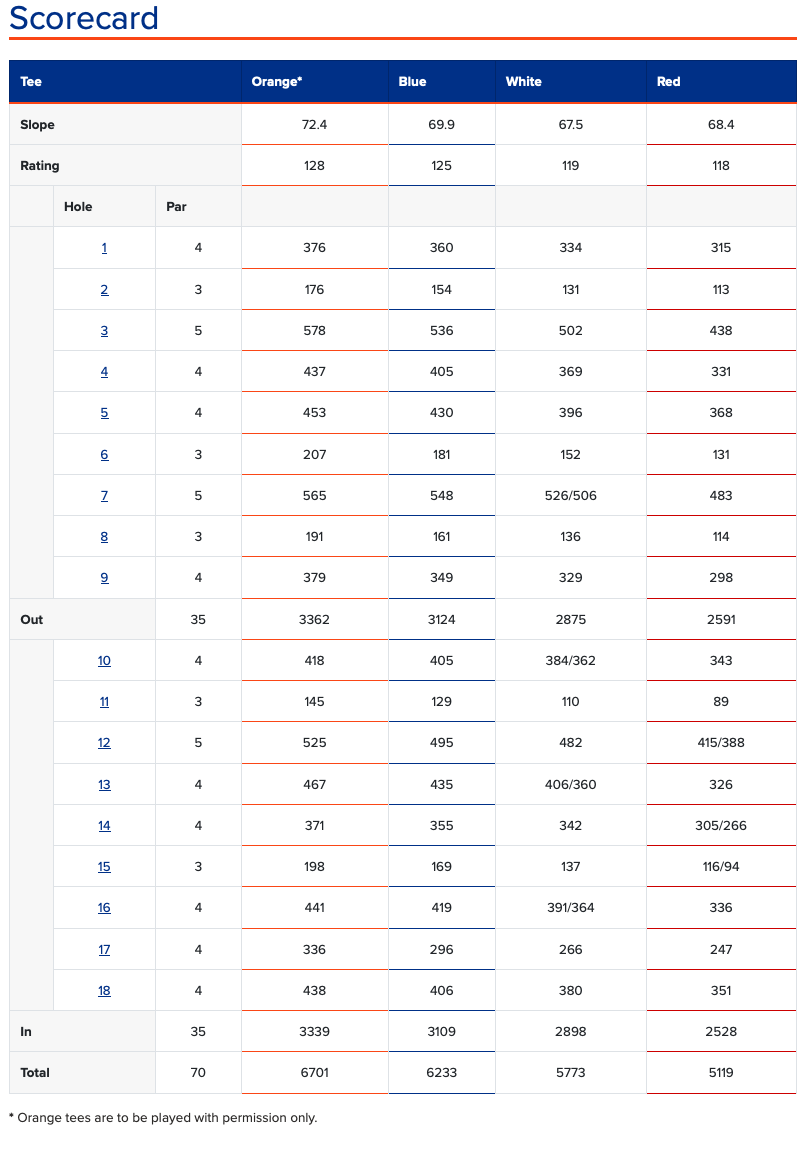This screenshot has height=1150, width=810.
Task: Click the Blue tee column header
Action: coord(412,82)
